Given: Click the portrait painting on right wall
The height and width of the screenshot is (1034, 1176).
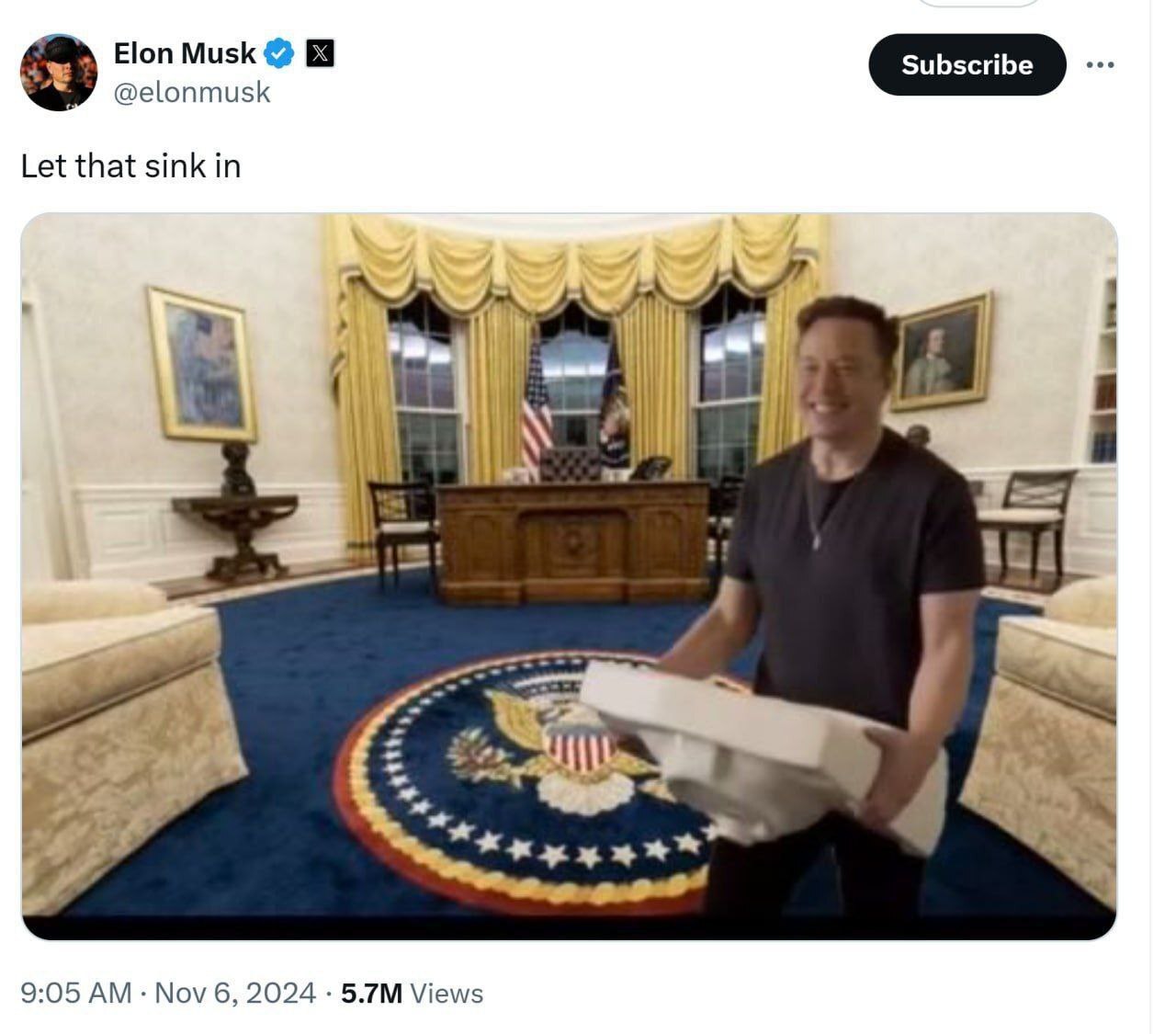Looking at the screenshot, I should tap(943, 352).
